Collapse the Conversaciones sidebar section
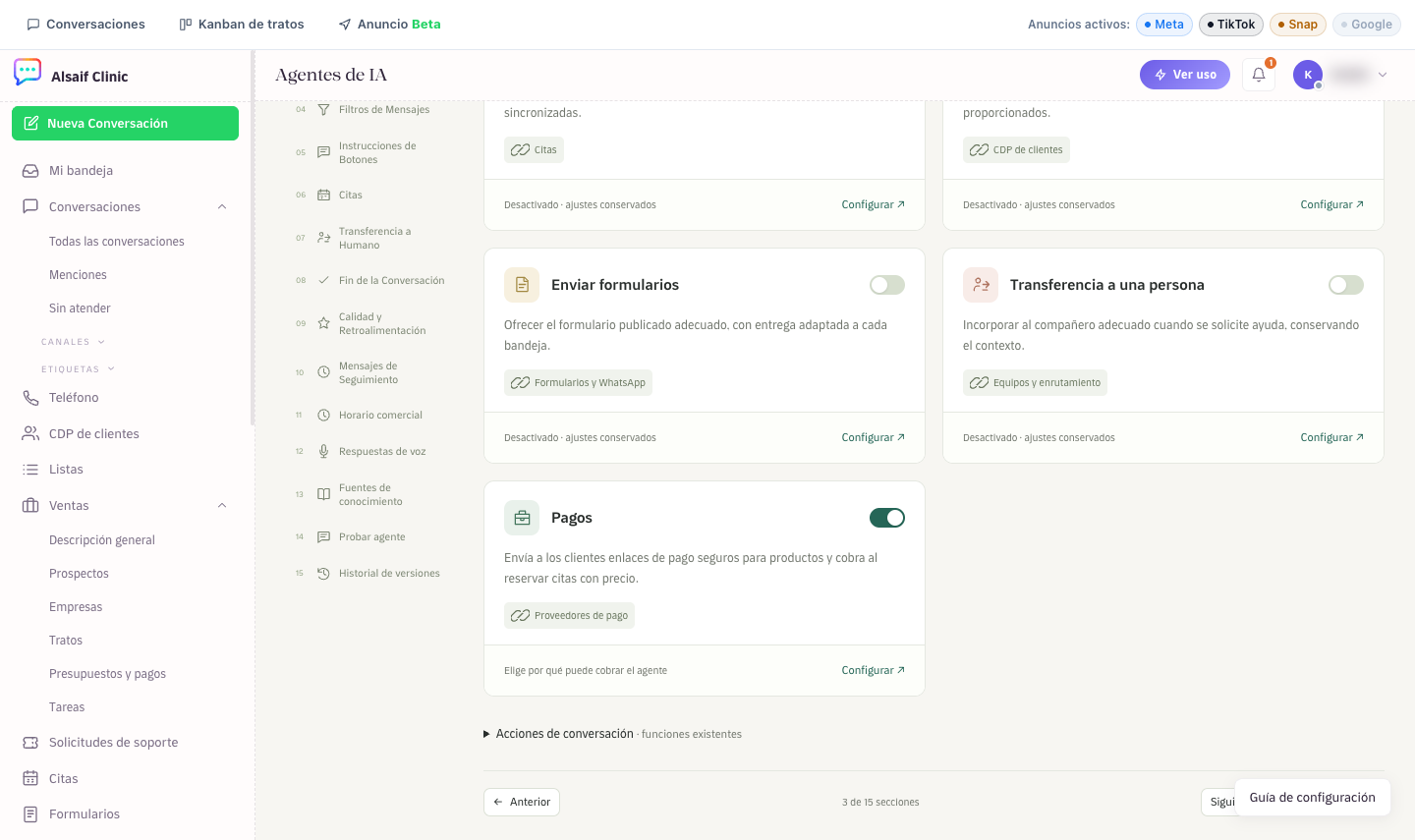Viewport: 1415px width, 840px height. pos(222,207)
